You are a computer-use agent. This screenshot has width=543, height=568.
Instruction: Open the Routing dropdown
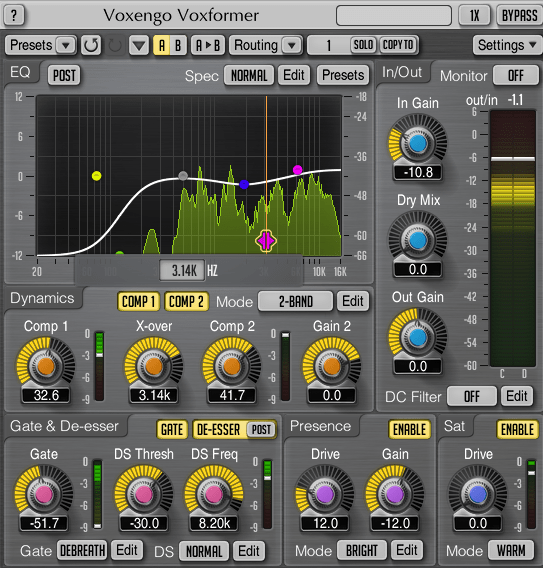tap(266, 46)
